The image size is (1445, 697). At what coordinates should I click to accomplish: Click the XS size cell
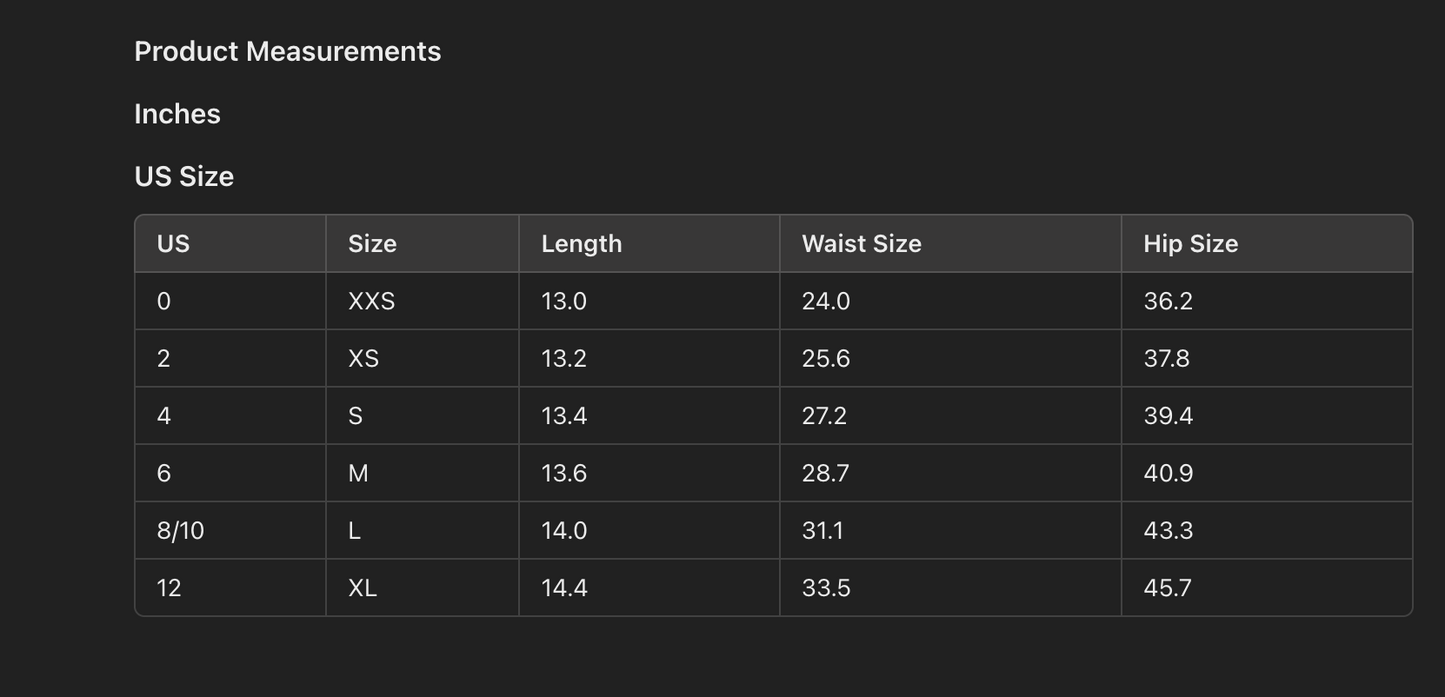click(x=363, y=359)
